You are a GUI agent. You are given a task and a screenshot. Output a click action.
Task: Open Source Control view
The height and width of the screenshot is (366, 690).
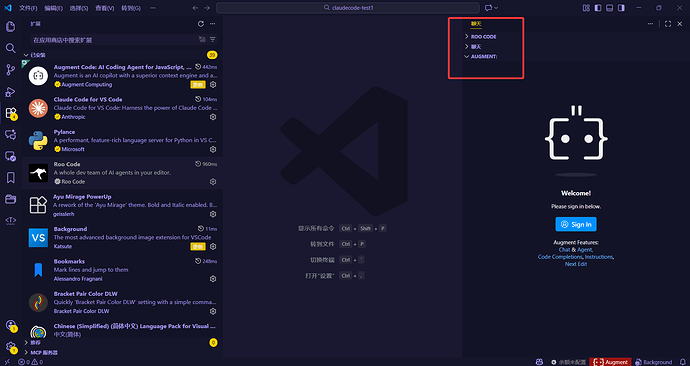pyautogui.click(x=10, y=70)
